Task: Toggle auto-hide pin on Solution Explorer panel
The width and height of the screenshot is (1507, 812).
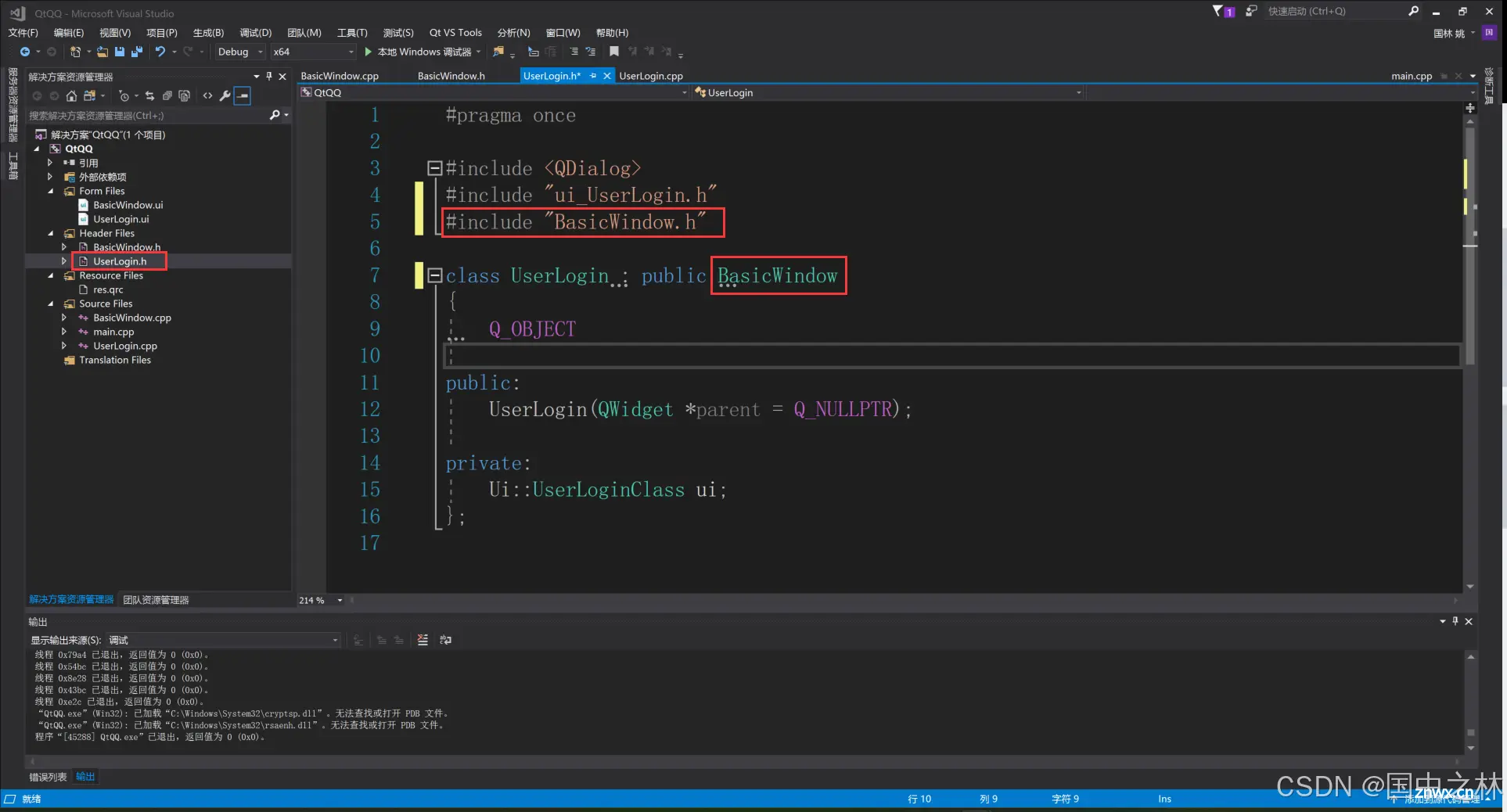Action: point(269,76)
